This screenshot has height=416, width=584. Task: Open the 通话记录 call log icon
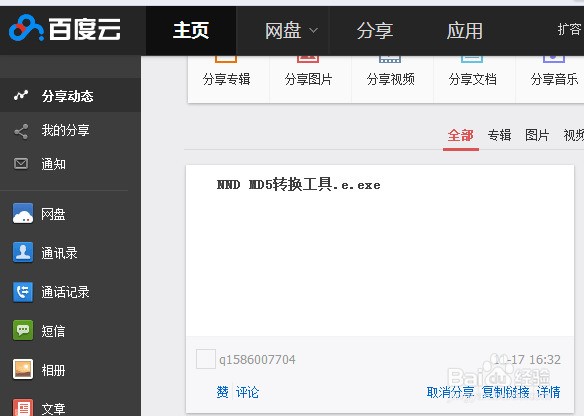coord(23,292)
